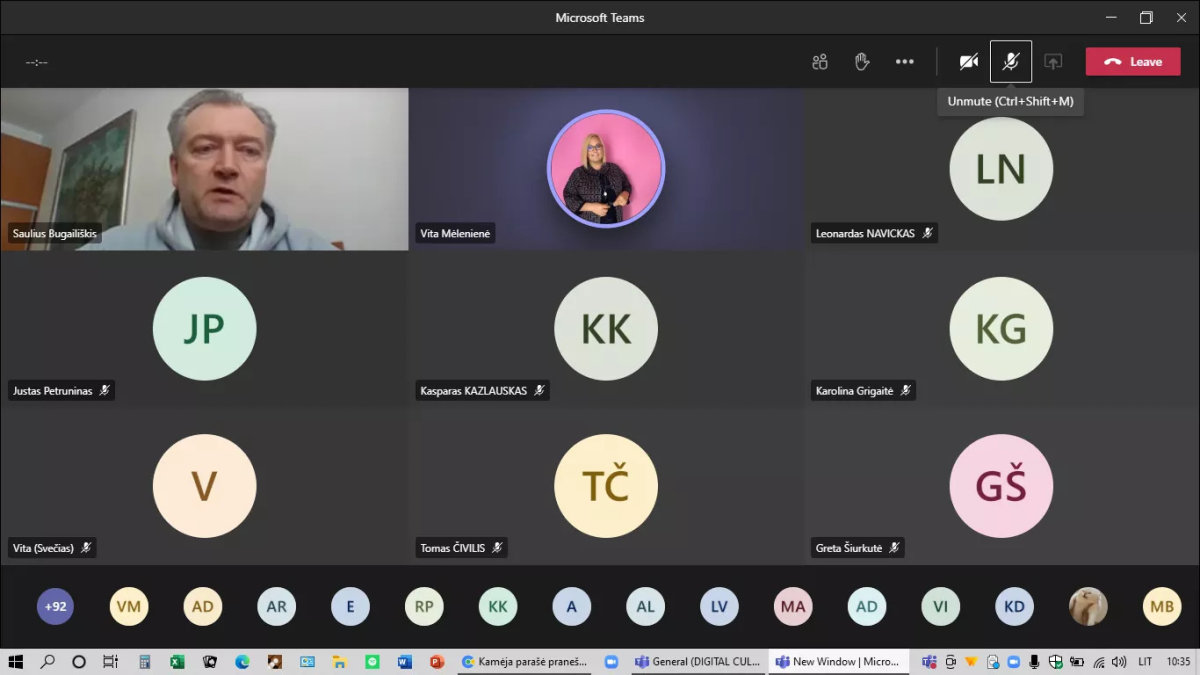The height and width of the screenshot is (675, 1200).
Task: Switch to New Window Teams taskbar item
Action: pyautogui.click(x=838, y=662)
